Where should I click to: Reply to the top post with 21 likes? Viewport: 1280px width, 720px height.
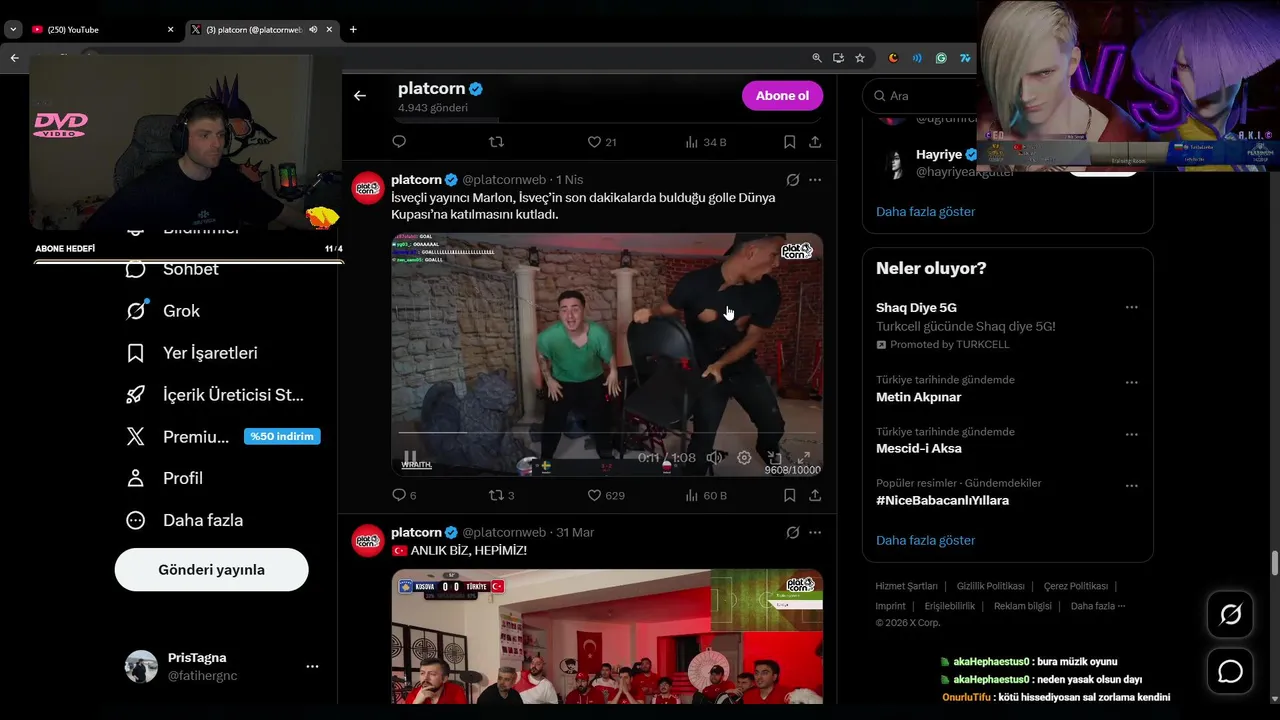coord(399,142)
